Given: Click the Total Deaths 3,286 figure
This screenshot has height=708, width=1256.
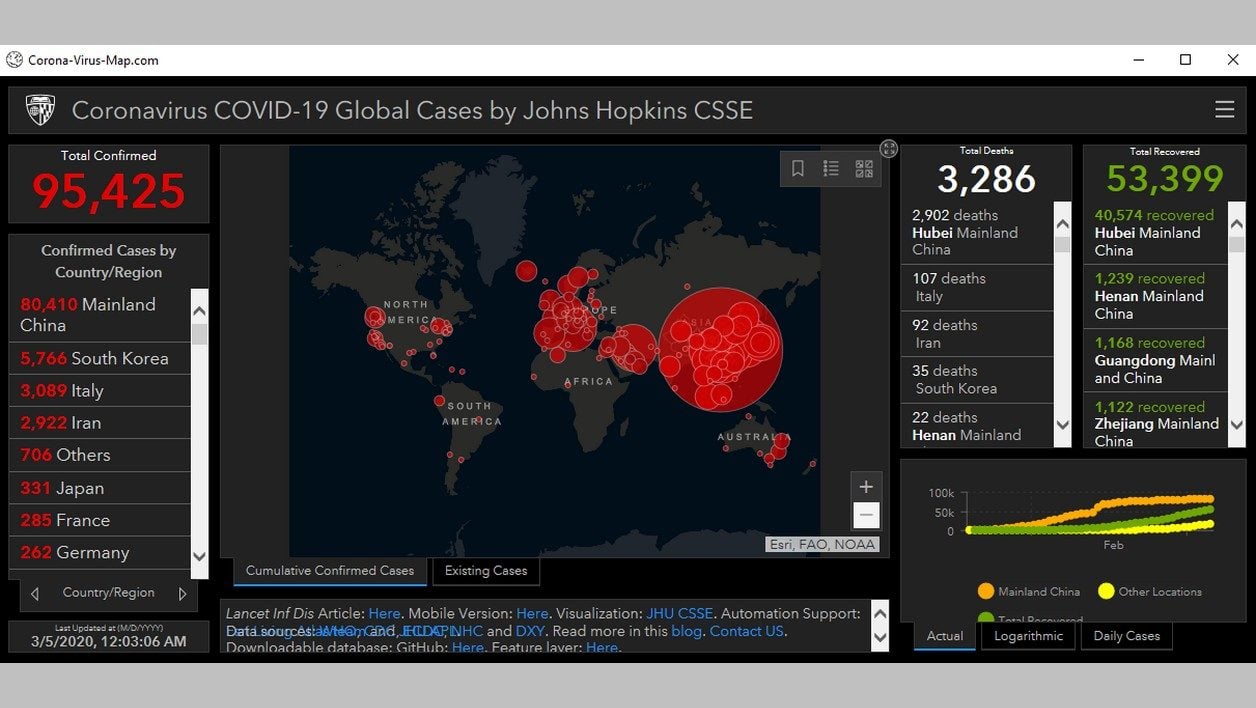Looking at the screenshot, I should pyautogui.click(x=986, y=179).
